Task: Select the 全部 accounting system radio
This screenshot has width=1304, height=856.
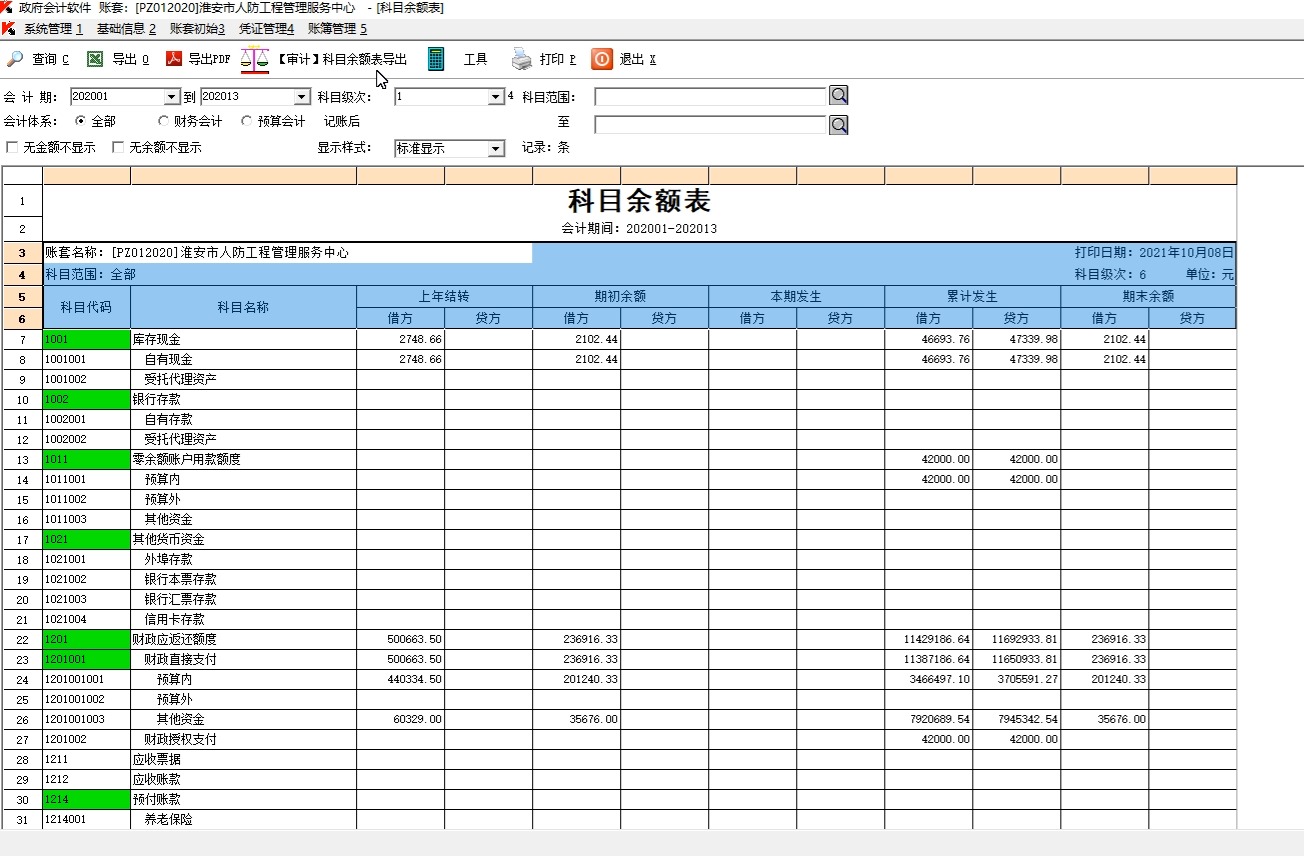Action: 81,121
